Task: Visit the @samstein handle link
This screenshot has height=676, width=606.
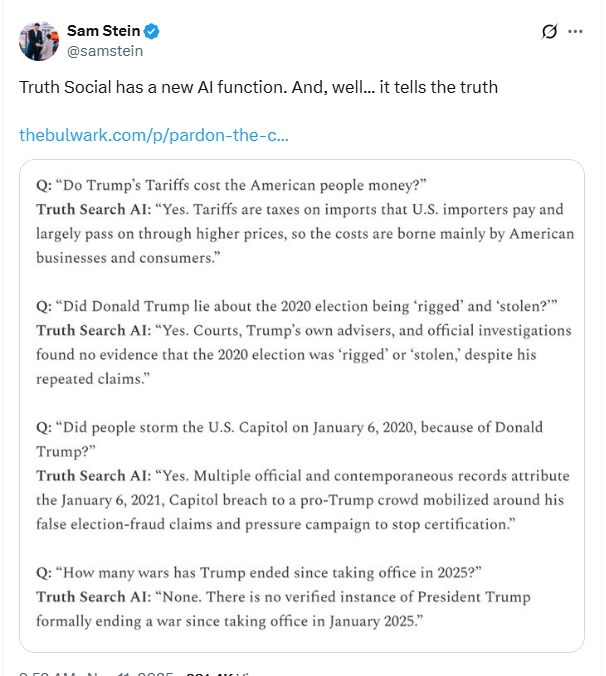Action: (x=105, y=51)
